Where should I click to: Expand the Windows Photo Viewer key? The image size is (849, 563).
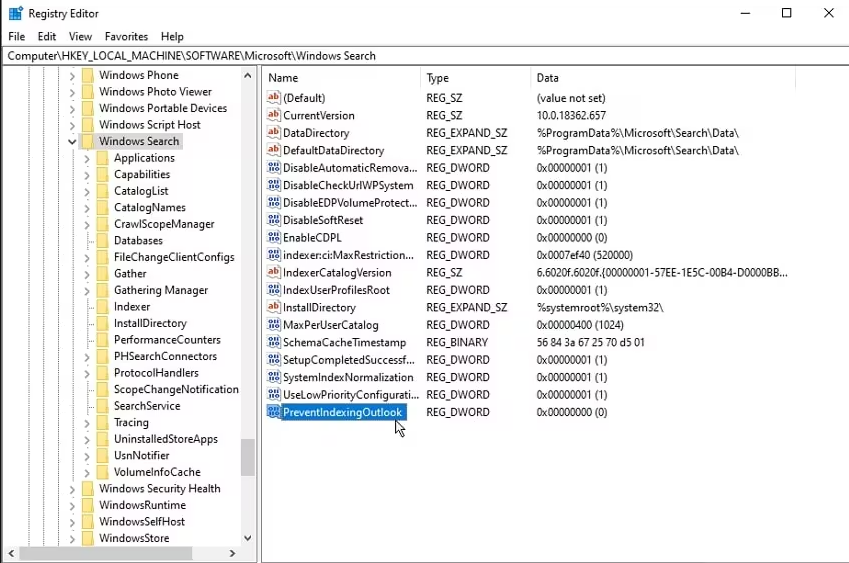[72, 93]
